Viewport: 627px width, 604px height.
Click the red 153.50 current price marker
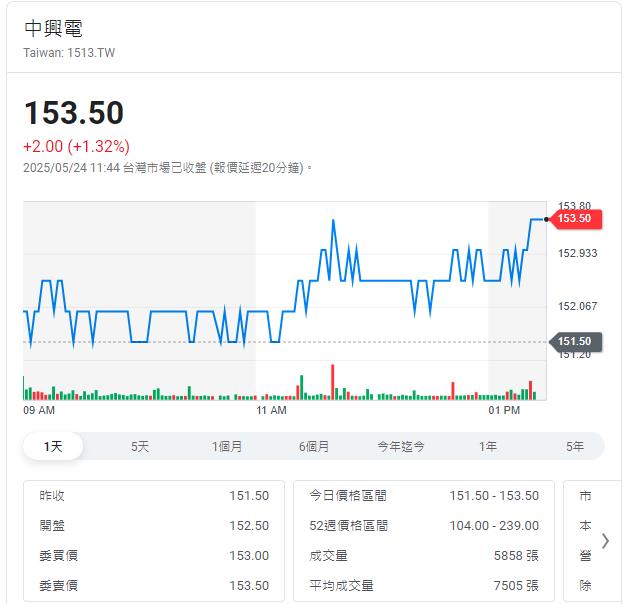pos(575,218)
